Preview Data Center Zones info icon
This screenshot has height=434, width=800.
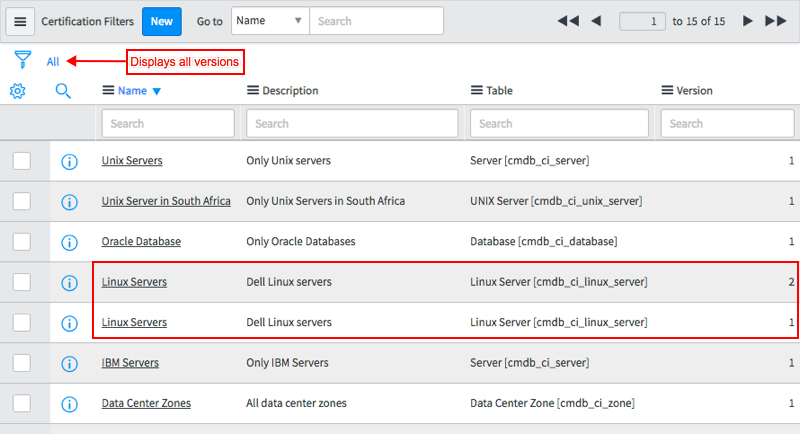click(x=69, y=404)
